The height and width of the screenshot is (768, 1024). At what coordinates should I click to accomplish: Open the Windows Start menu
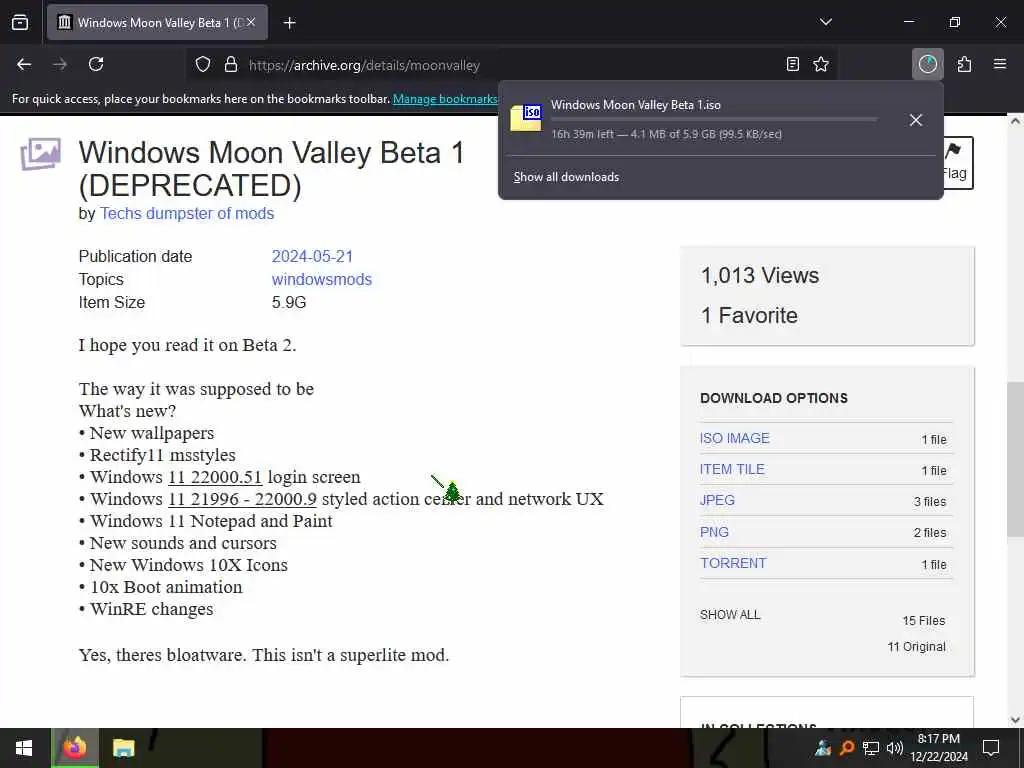tap(24, 748)
